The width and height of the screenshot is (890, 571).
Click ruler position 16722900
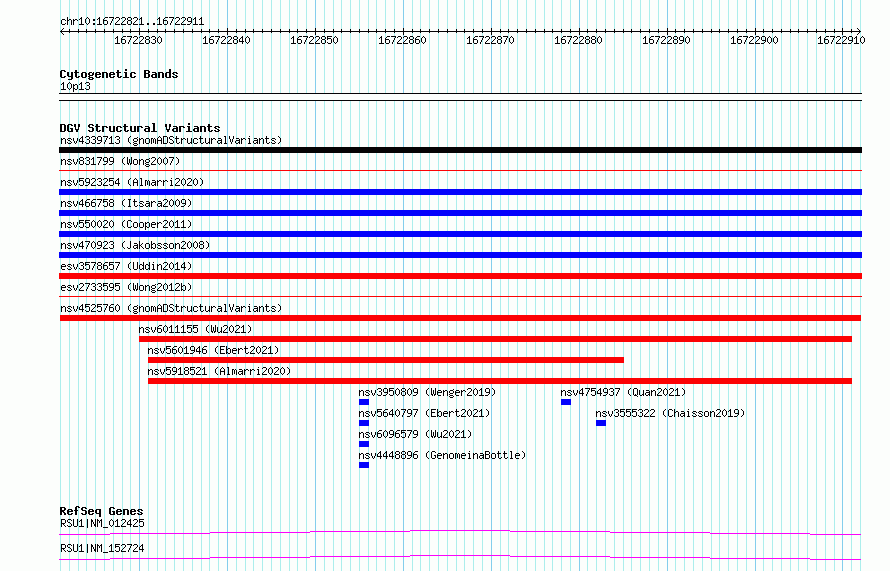point(754,40)
